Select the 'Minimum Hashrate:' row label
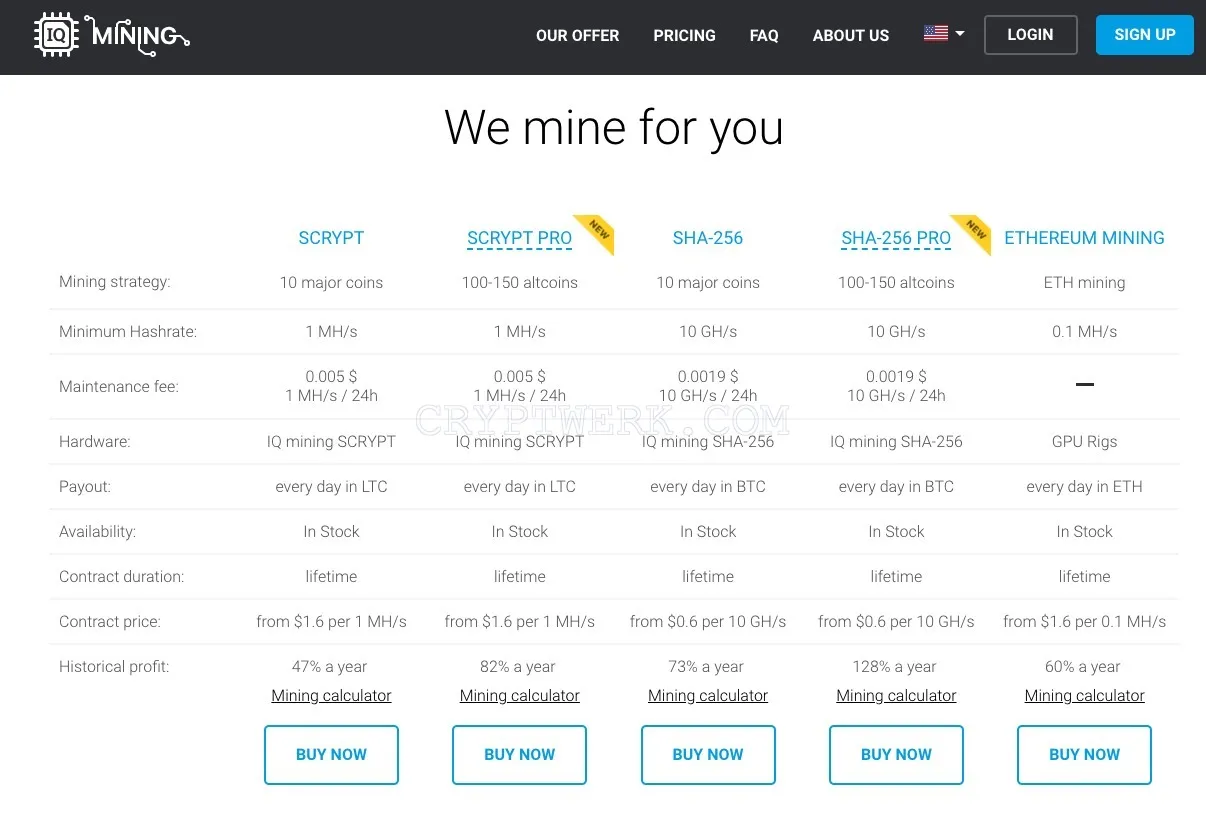Image resolution: width=1206 pixels, height=840 pixels. (x=128, y=332)
